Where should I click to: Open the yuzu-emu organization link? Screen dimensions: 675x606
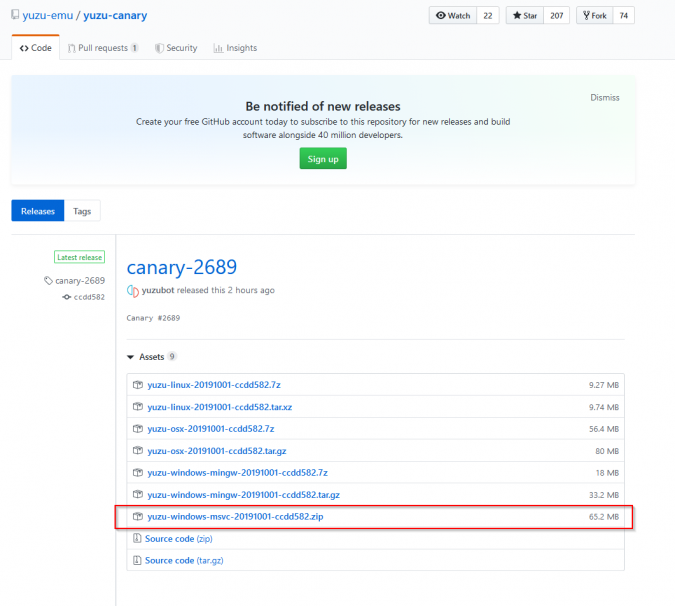pyautogui.click(x=48, y=15)
